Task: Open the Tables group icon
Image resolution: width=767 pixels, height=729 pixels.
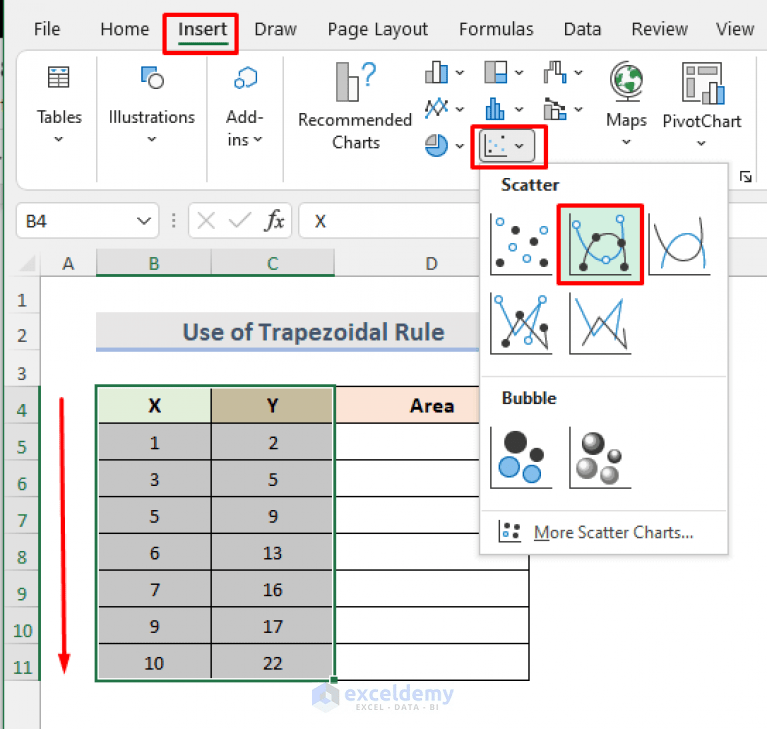Action: 59,77
